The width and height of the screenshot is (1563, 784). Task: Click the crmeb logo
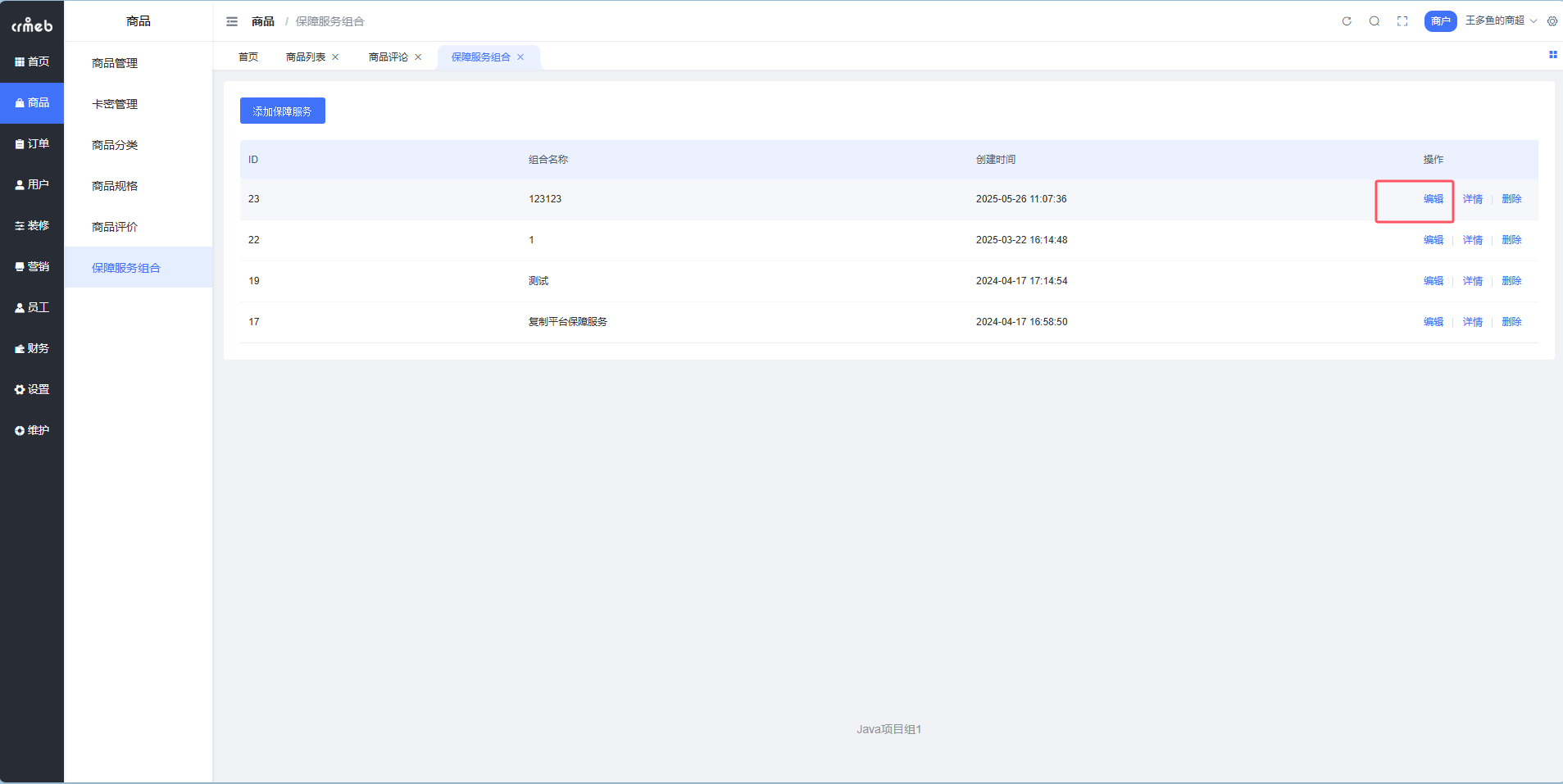tap(32, 25)
